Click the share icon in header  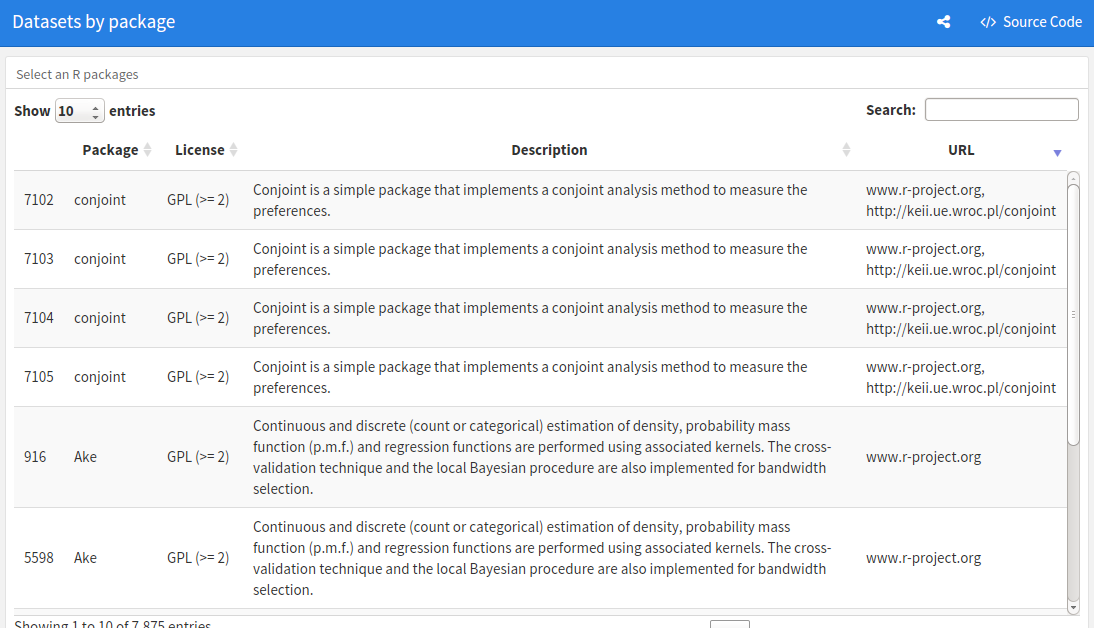943,22
